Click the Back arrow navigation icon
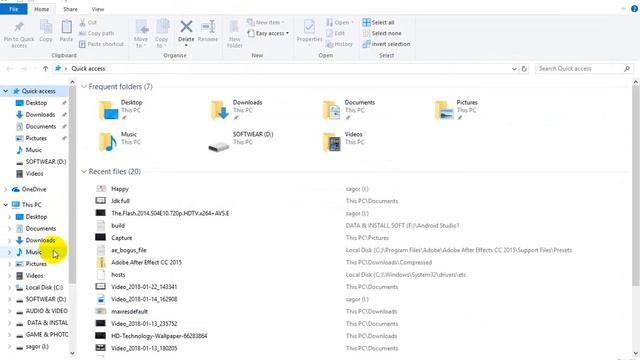 point(9,69)
